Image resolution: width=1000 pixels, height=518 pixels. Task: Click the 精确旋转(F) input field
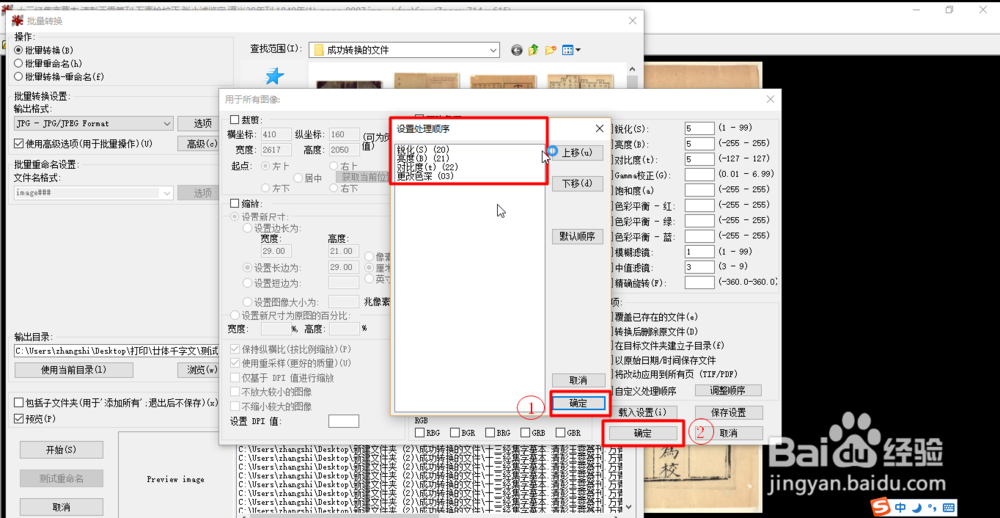(699, 282)
